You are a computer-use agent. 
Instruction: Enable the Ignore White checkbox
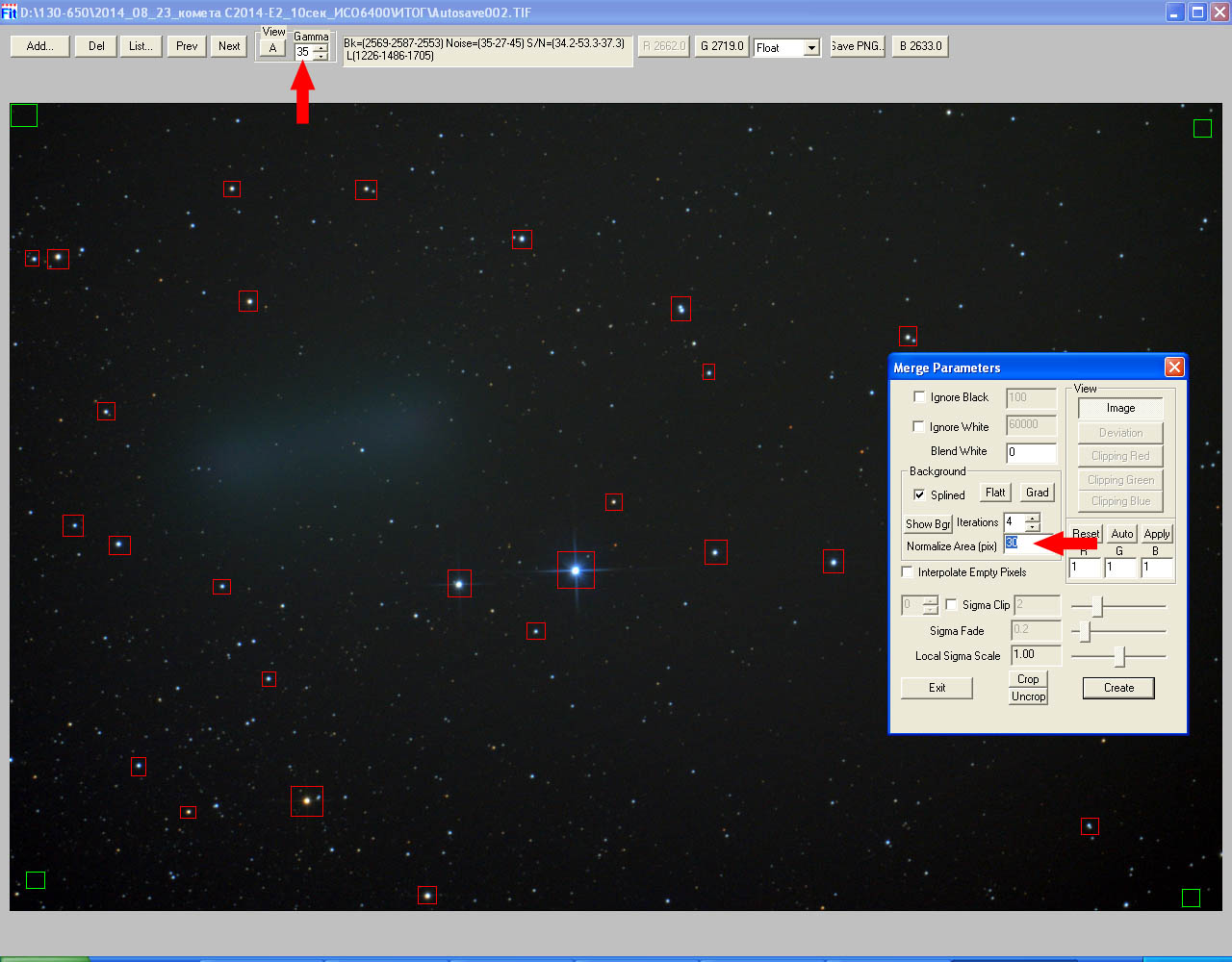(x=919, y=426)
